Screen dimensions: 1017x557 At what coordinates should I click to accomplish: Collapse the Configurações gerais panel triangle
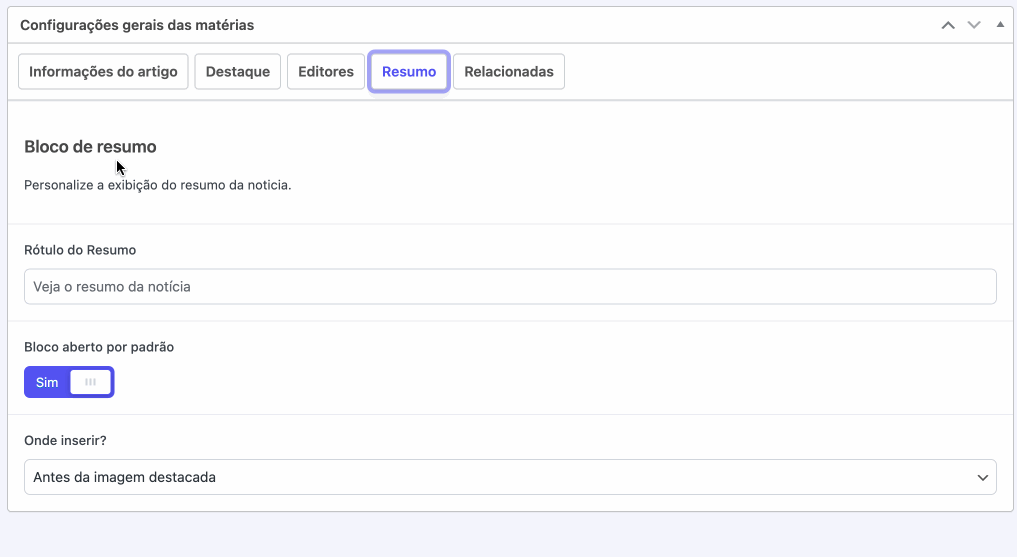(999, 25)
